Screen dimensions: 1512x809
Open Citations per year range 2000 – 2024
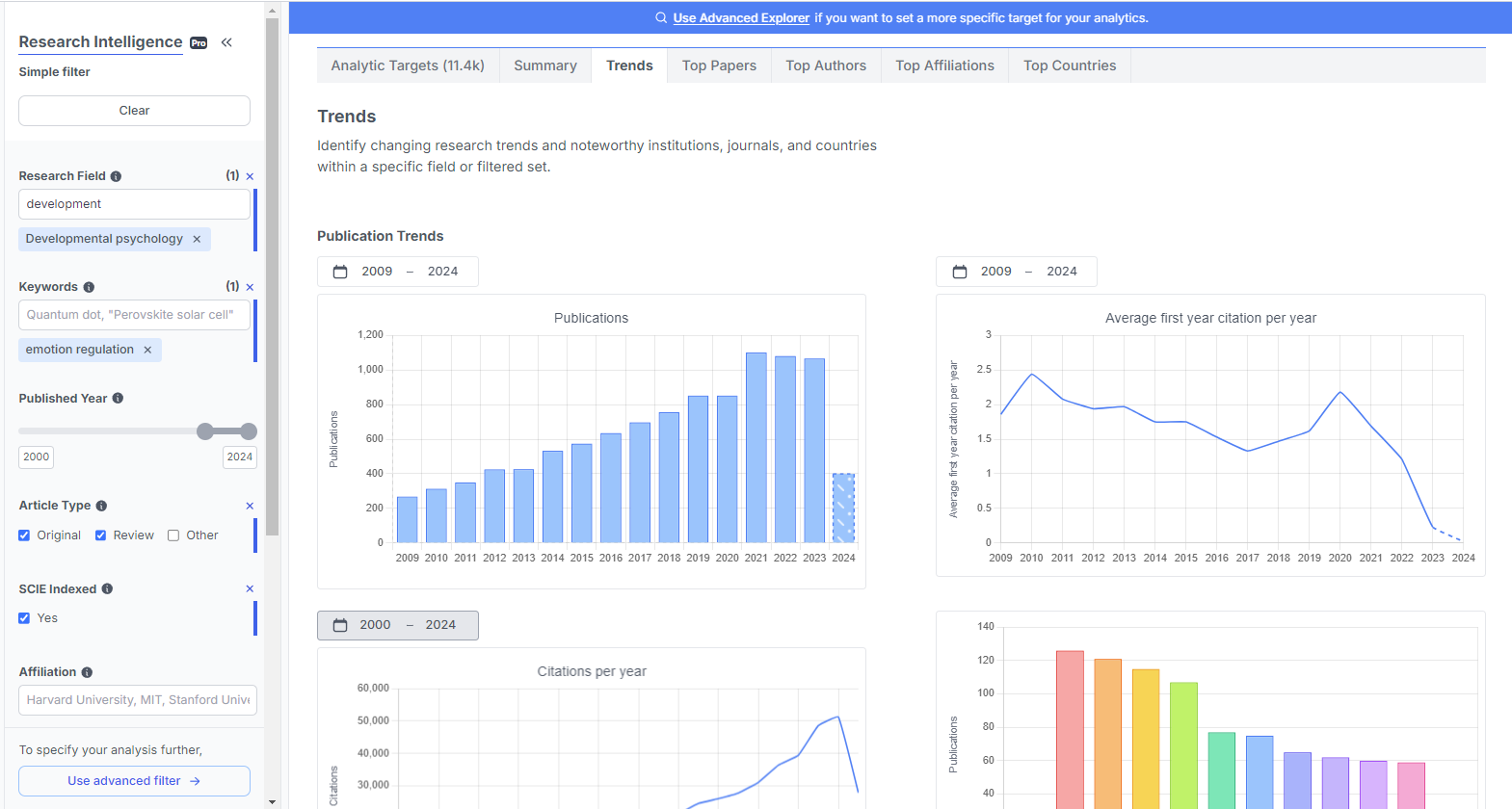pyautogui.click(x=398, y=625)
